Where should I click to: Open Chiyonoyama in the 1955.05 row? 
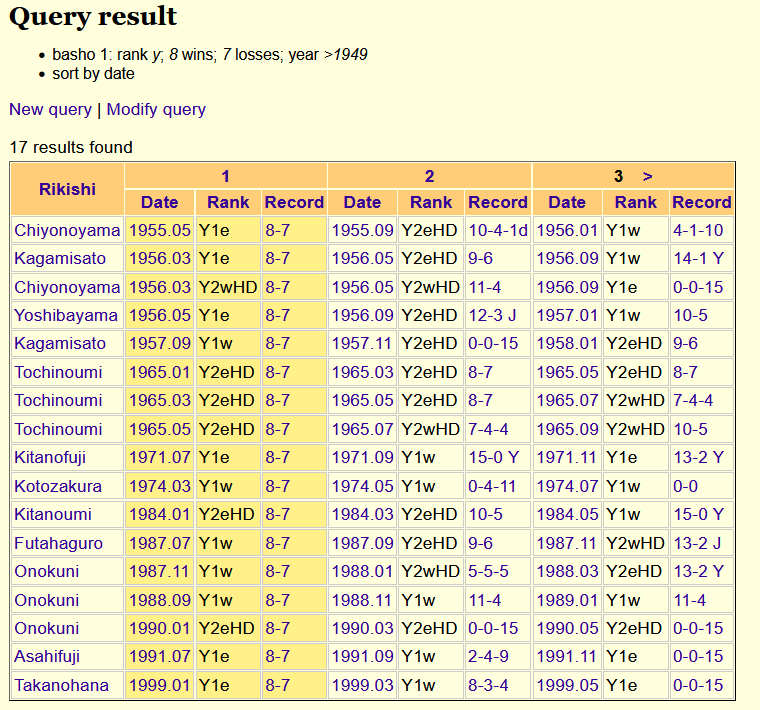(67, 230)
